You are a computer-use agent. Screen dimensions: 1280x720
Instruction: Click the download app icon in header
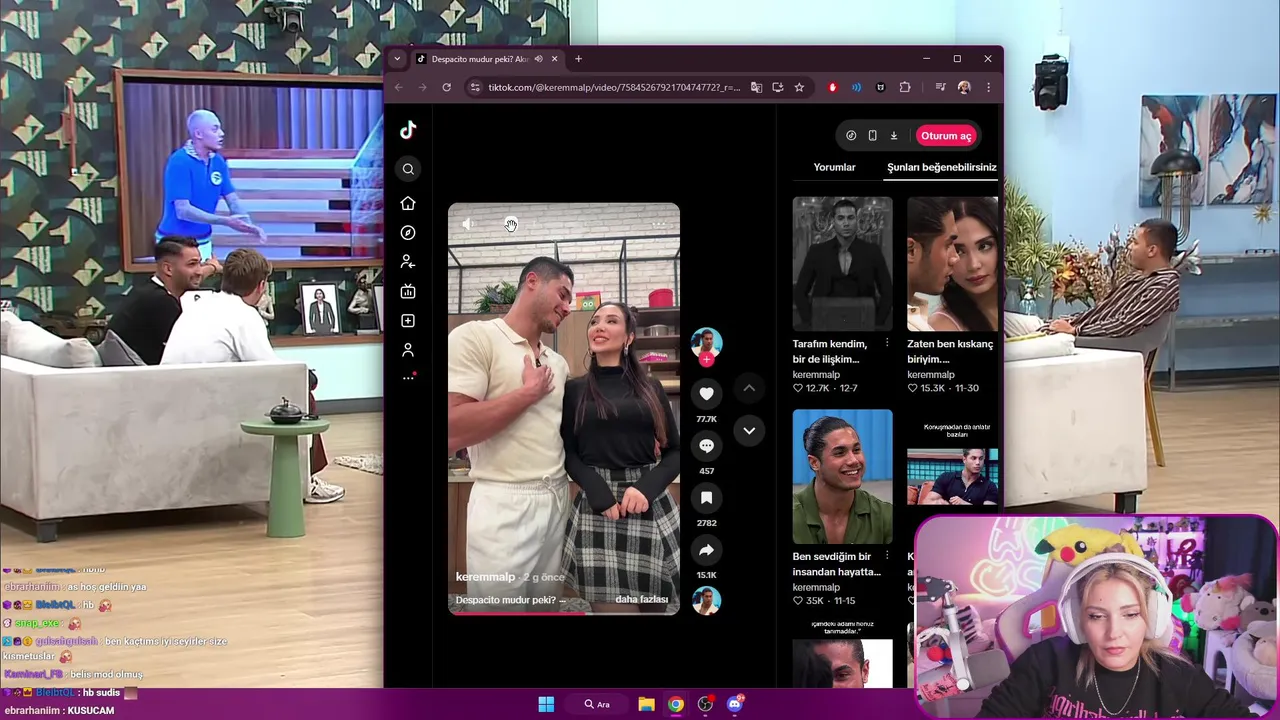[x=894, y=136]
